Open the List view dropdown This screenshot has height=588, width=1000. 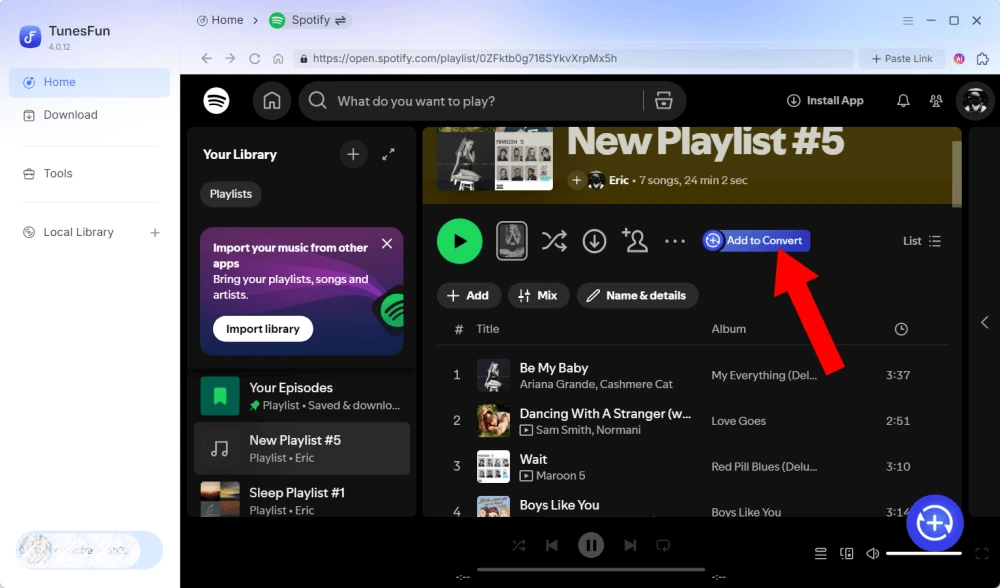(x=922, y=241)
